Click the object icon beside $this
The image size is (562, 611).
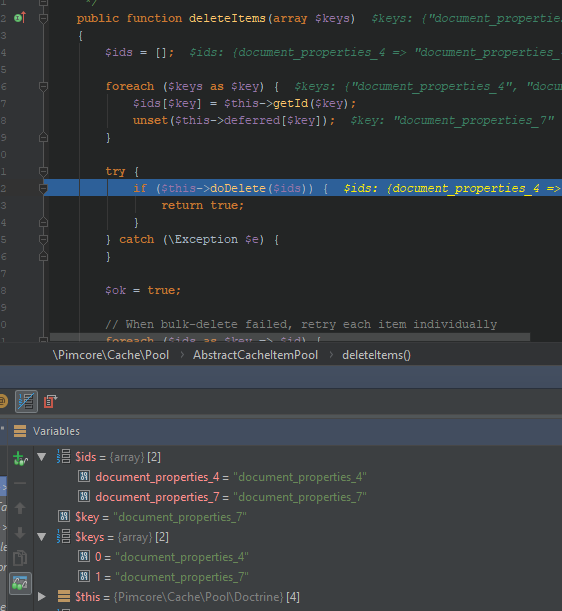64,596
